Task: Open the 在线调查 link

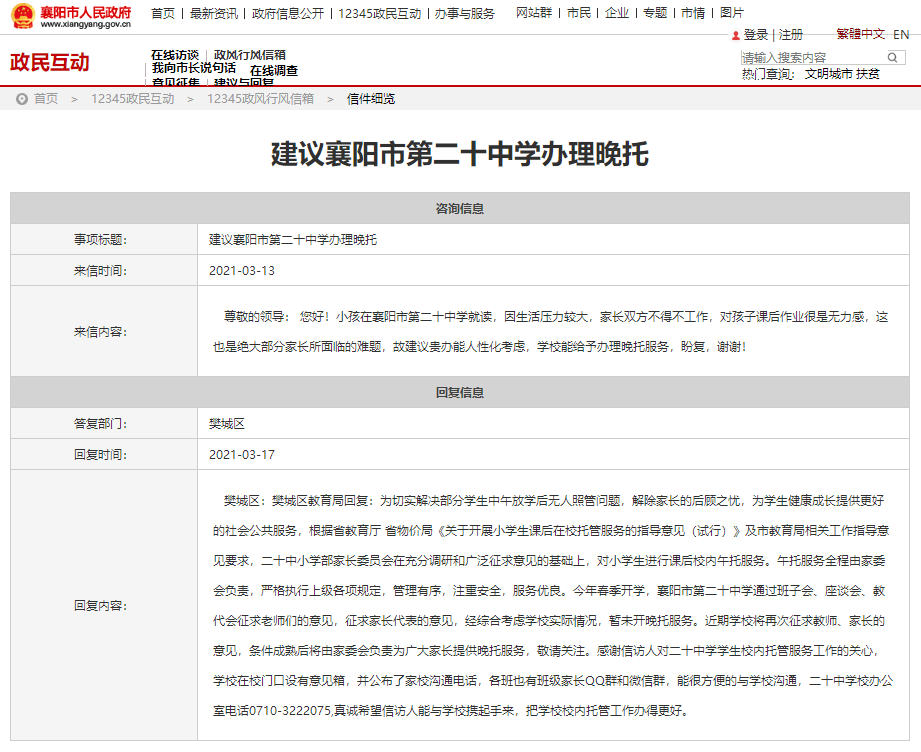Action: [274, 71]
